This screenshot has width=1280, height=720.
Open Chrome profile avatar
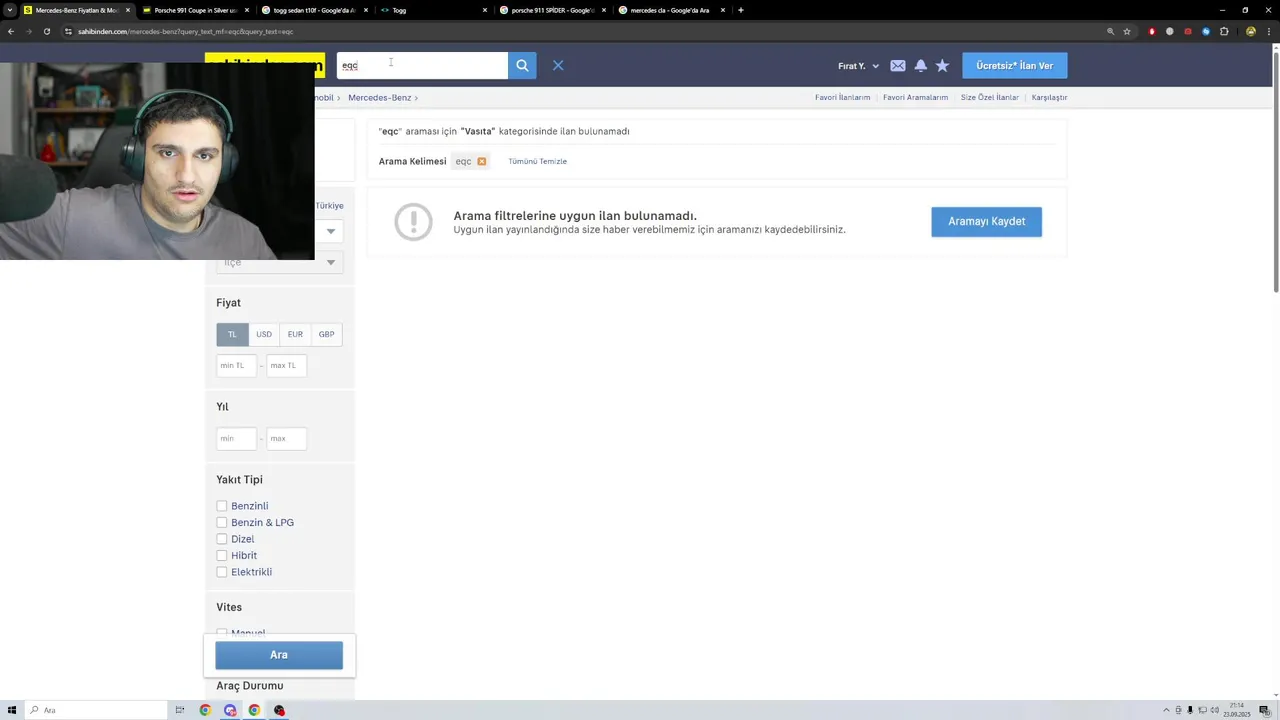coord(1251,31)
